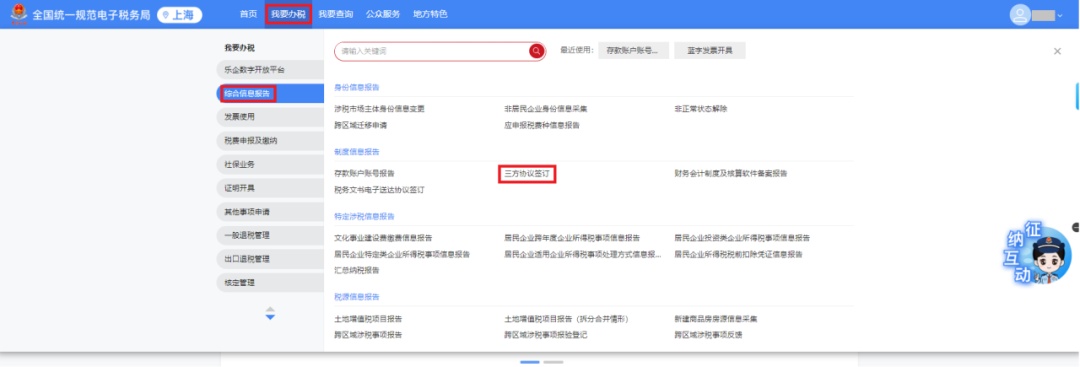Open 非居民企业身份信息采集
Screen dimensions: 1080x367
coord(546,109)
